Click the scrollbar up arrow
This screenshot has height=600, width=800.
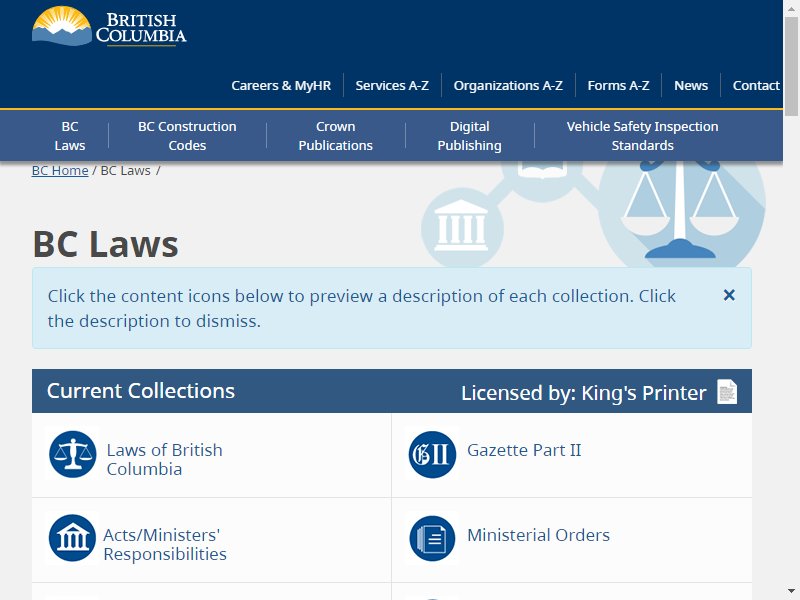click(x=791, y=7)
